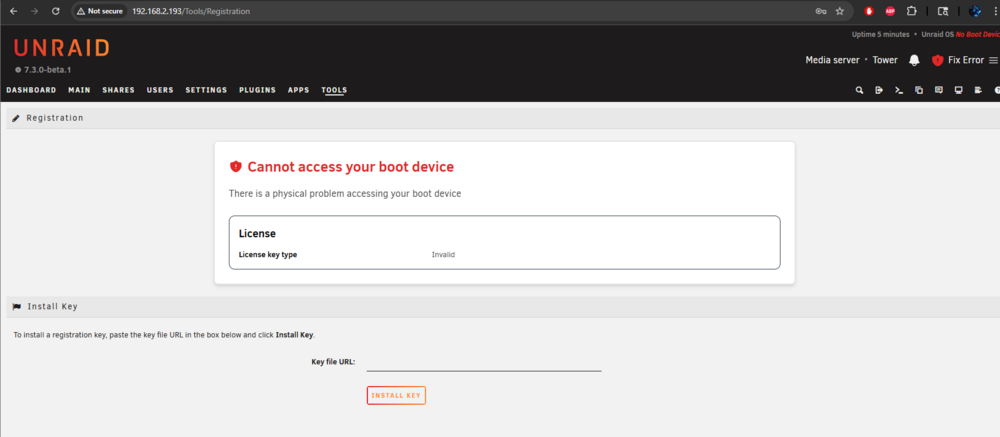Open the Main tab

(79, 90)
